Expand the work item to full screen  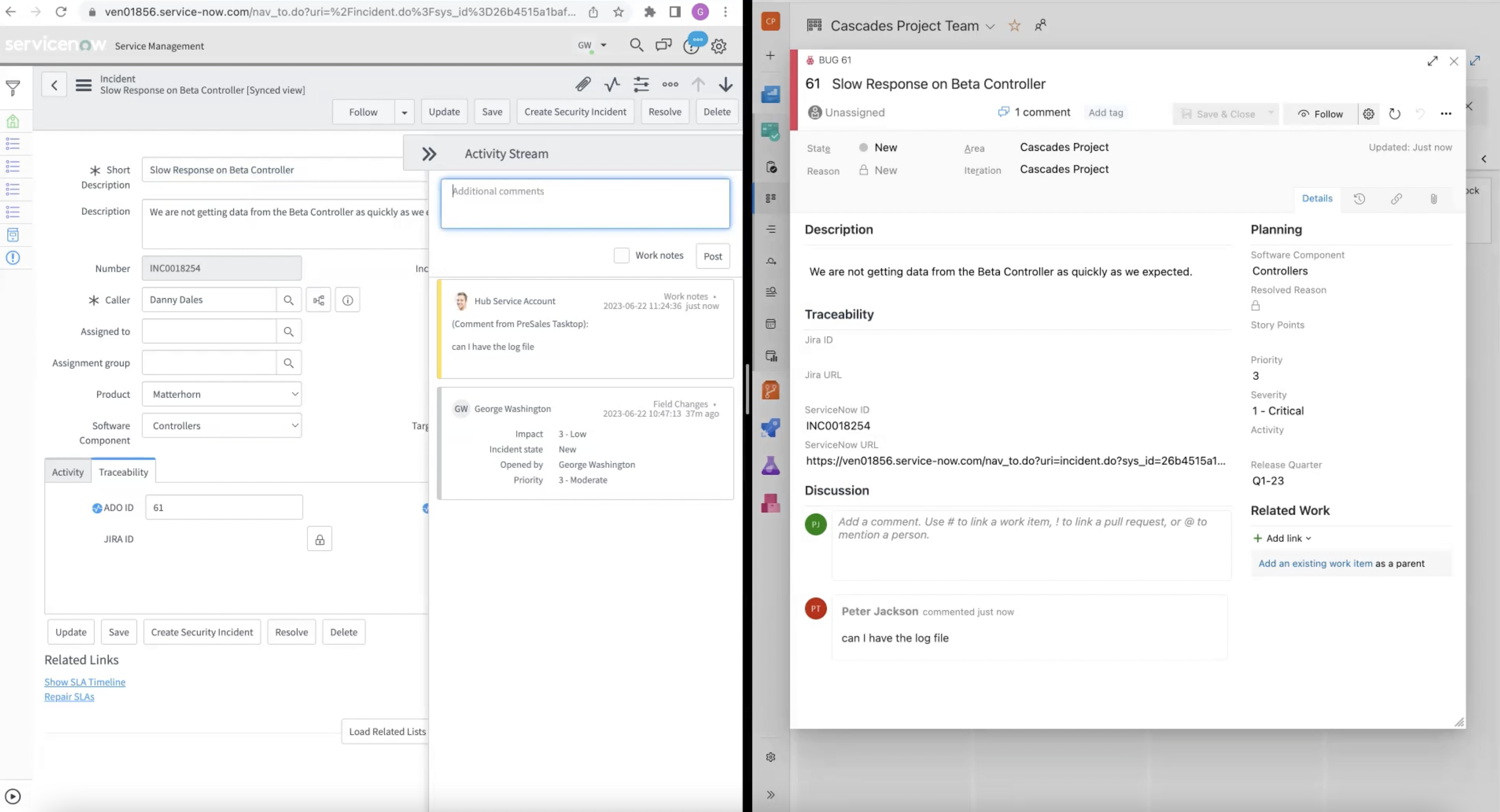[x=1433, y=61]
